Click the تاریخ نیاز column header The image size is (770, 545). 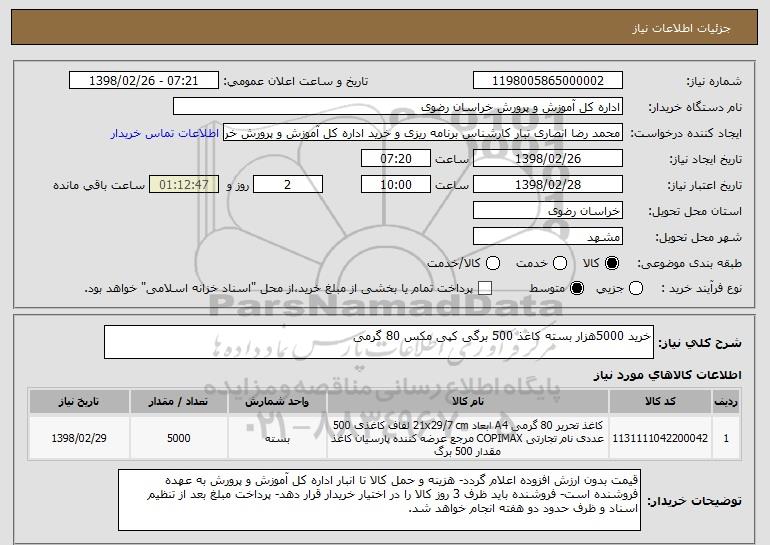tap(79, 402)
